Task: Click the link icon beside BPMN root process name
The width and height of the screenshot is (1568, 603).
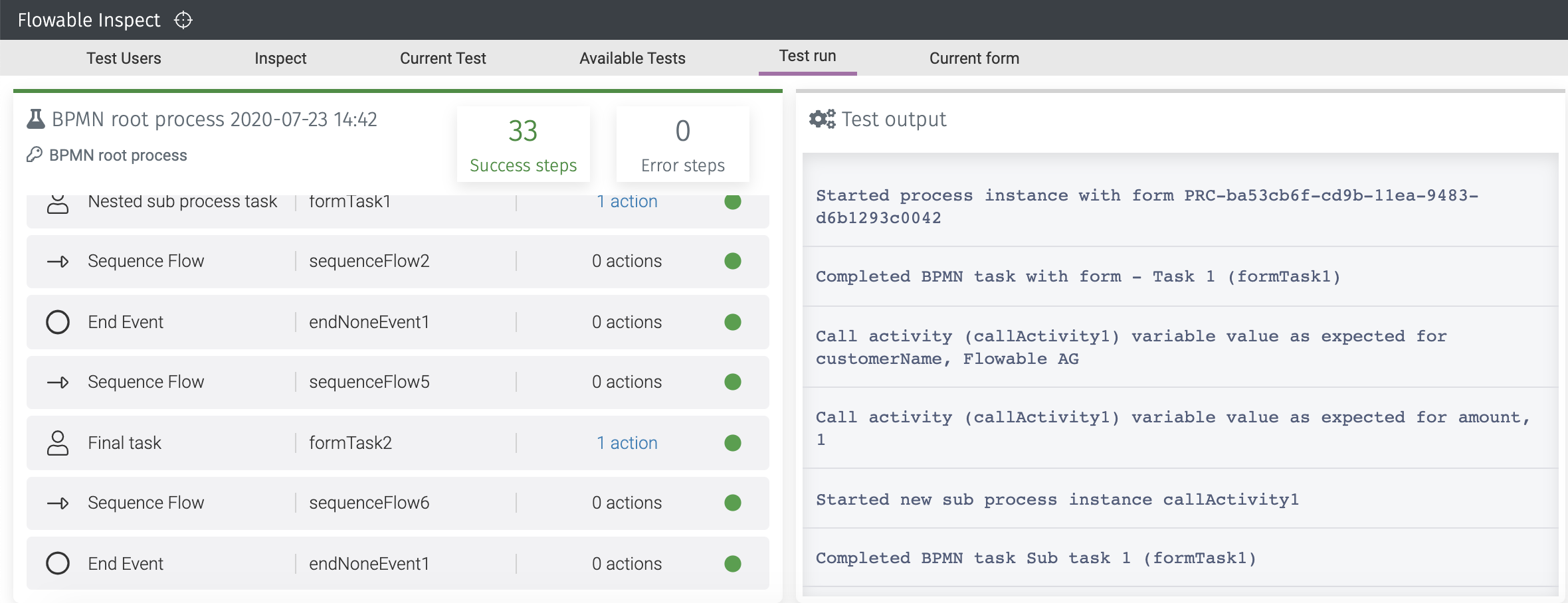Action: pos(35,155)
